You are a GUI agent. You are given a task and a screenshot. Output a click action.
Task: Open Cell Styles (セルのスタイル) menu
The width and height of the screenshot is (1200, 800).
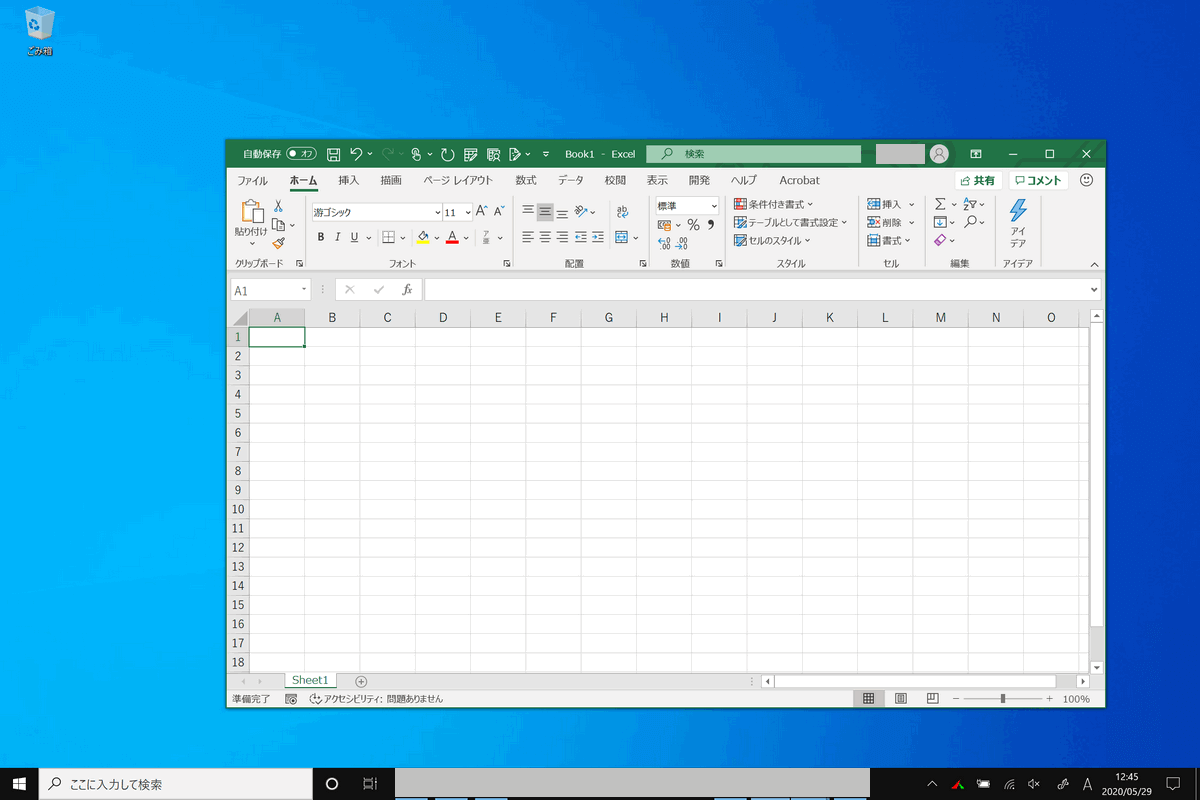point(772,240)
